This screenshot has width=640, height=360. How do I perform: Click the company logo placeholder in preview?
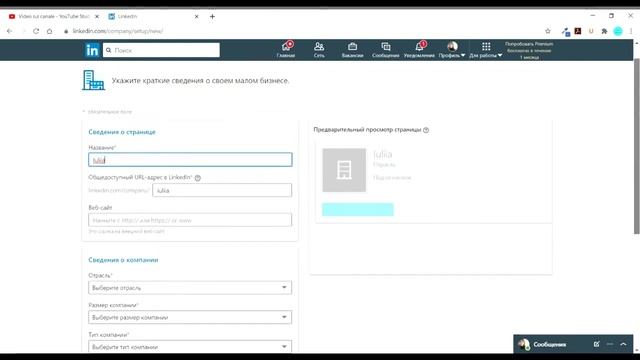point(344,170)
